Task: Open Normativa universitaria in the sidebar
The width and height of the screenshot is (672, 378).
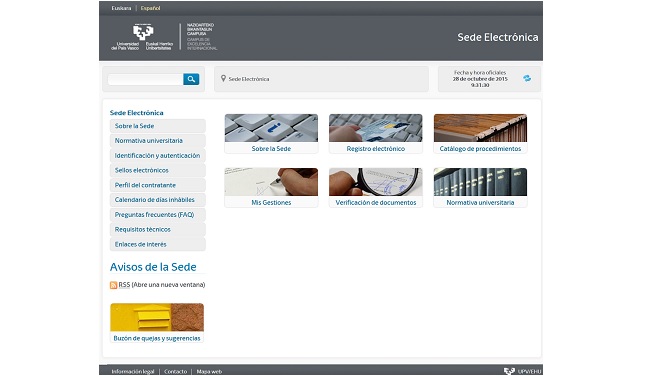Action: pos(158,141)
